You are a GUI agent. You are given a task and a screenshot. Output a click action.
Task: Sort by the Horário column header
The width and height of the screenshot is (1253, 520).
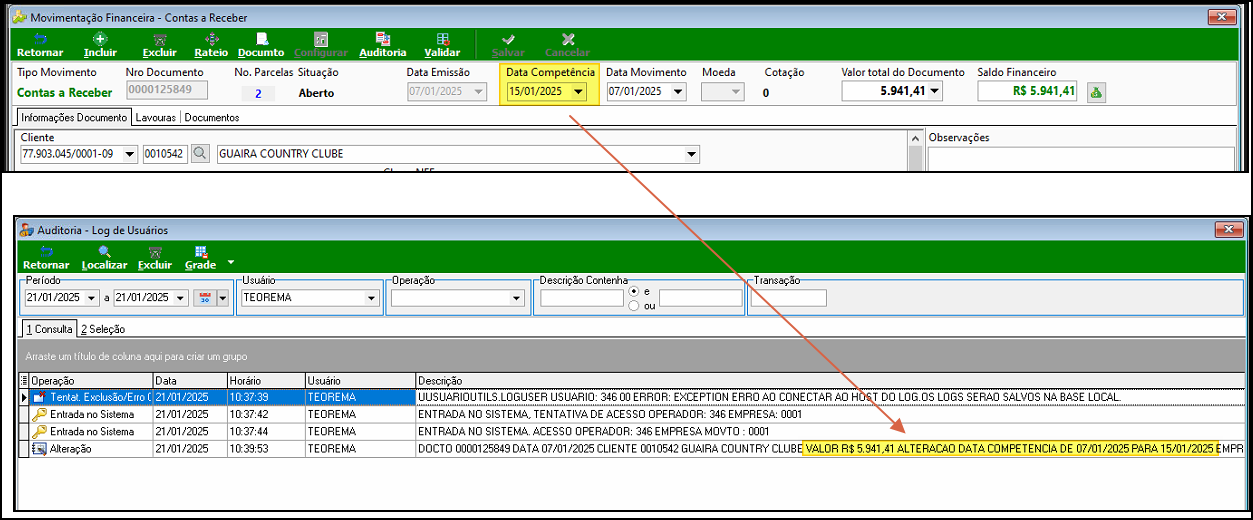(265, 381)
